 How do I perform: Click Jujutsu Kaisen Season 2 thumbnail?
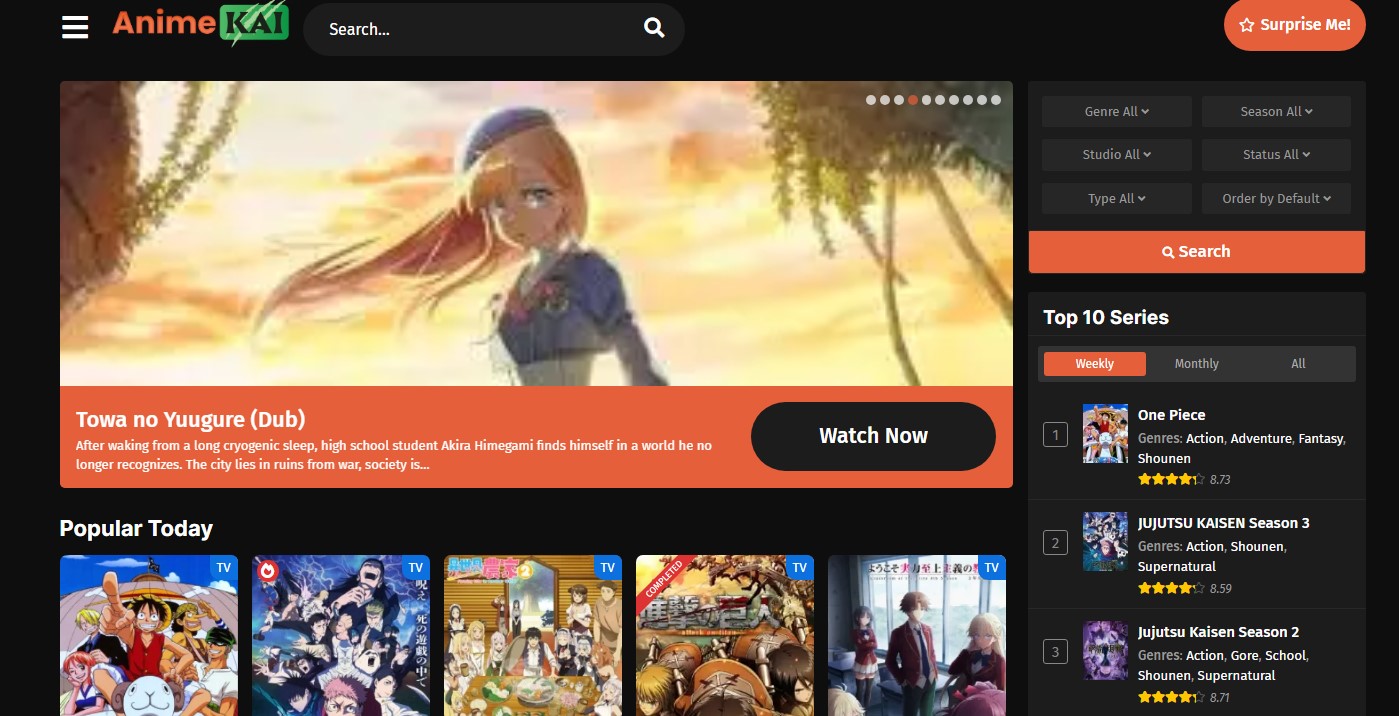[x=1105, y=651]
